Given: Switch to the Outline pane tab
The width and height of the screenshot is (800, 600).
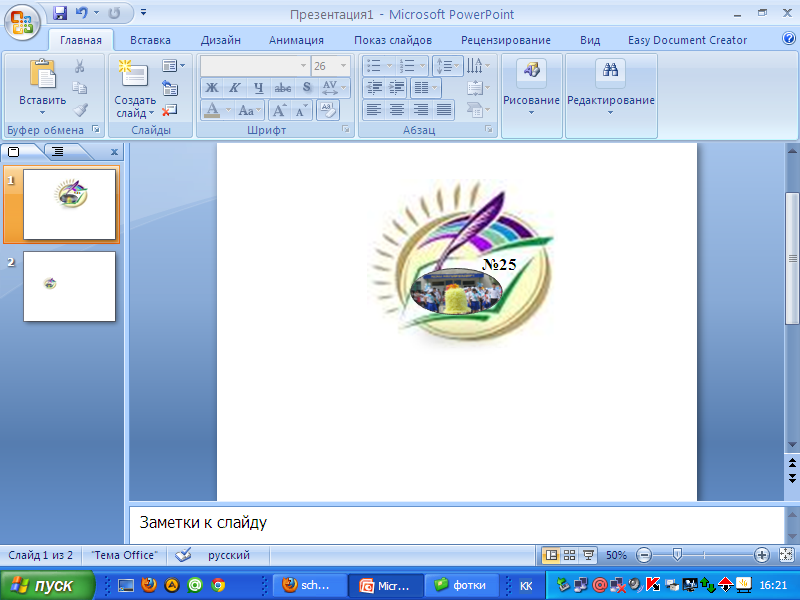Looking at the screenshot, I should click(58, 152).
